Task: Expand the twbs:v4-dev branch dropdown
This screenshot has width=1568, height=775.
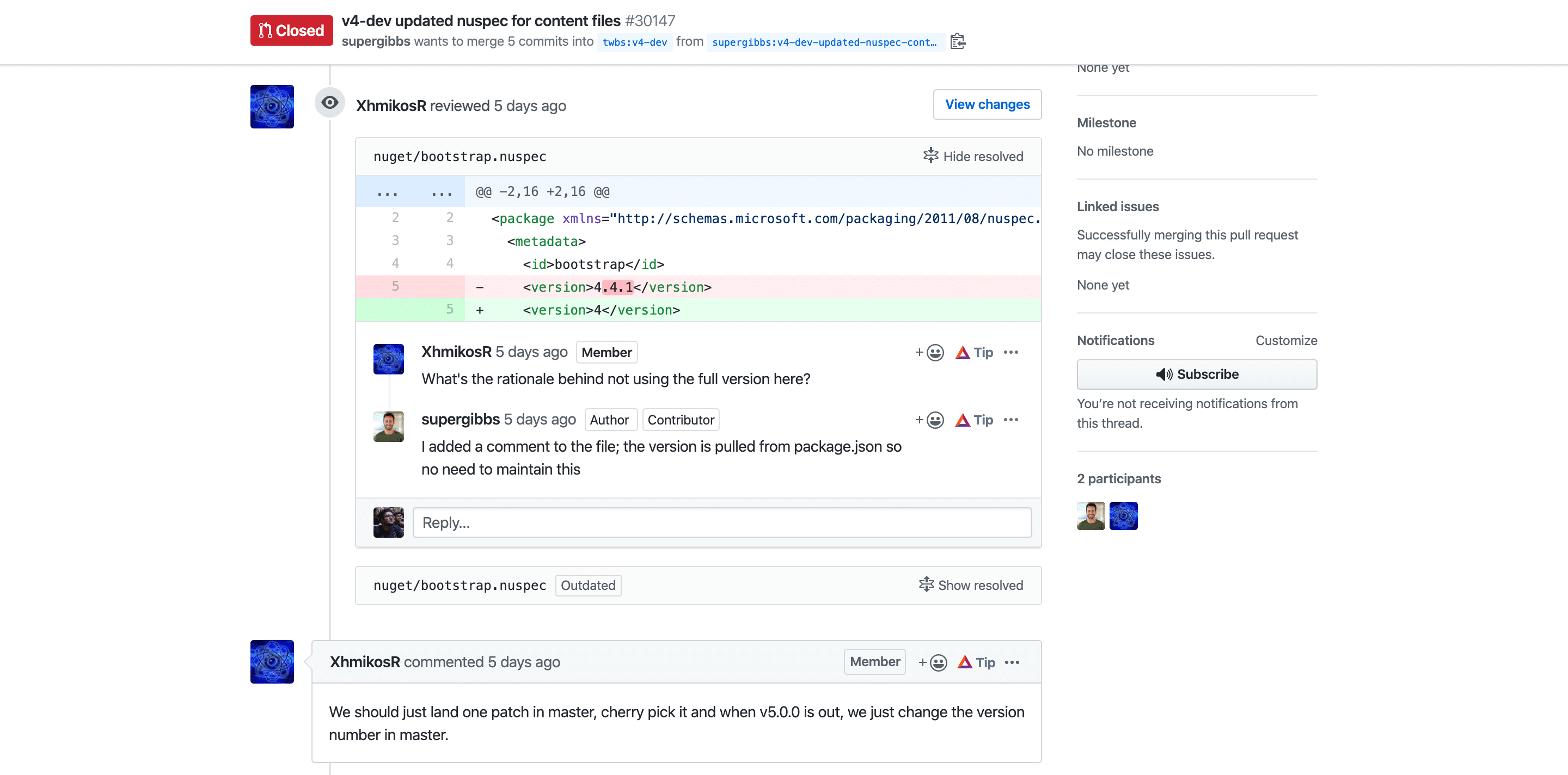Action: 634,42
